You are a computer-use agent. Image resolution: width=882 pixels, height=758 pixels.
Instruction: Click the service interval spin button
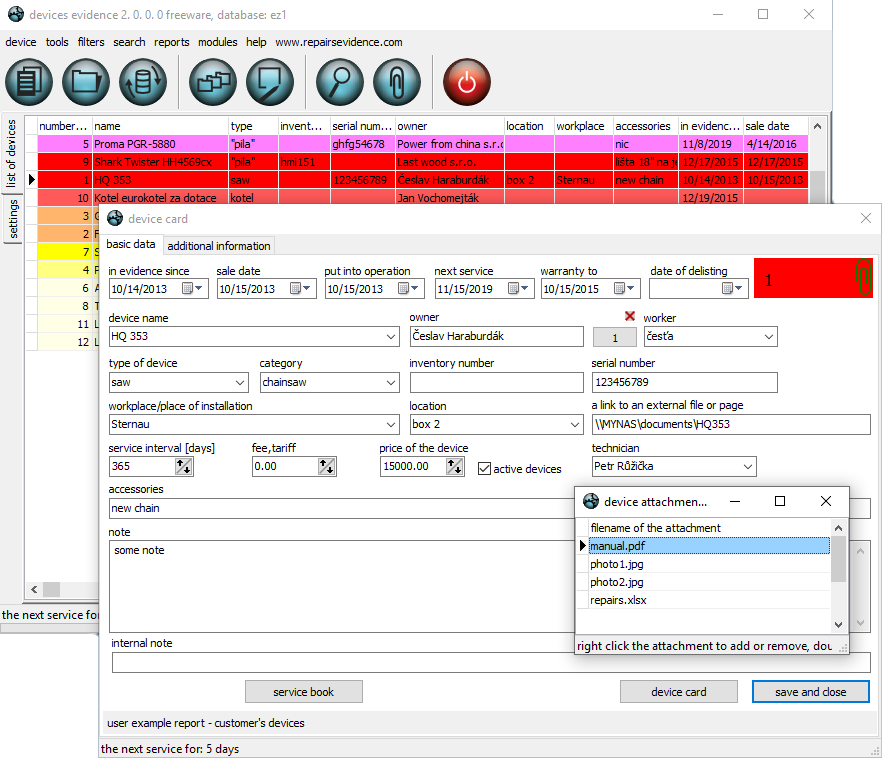184,466
